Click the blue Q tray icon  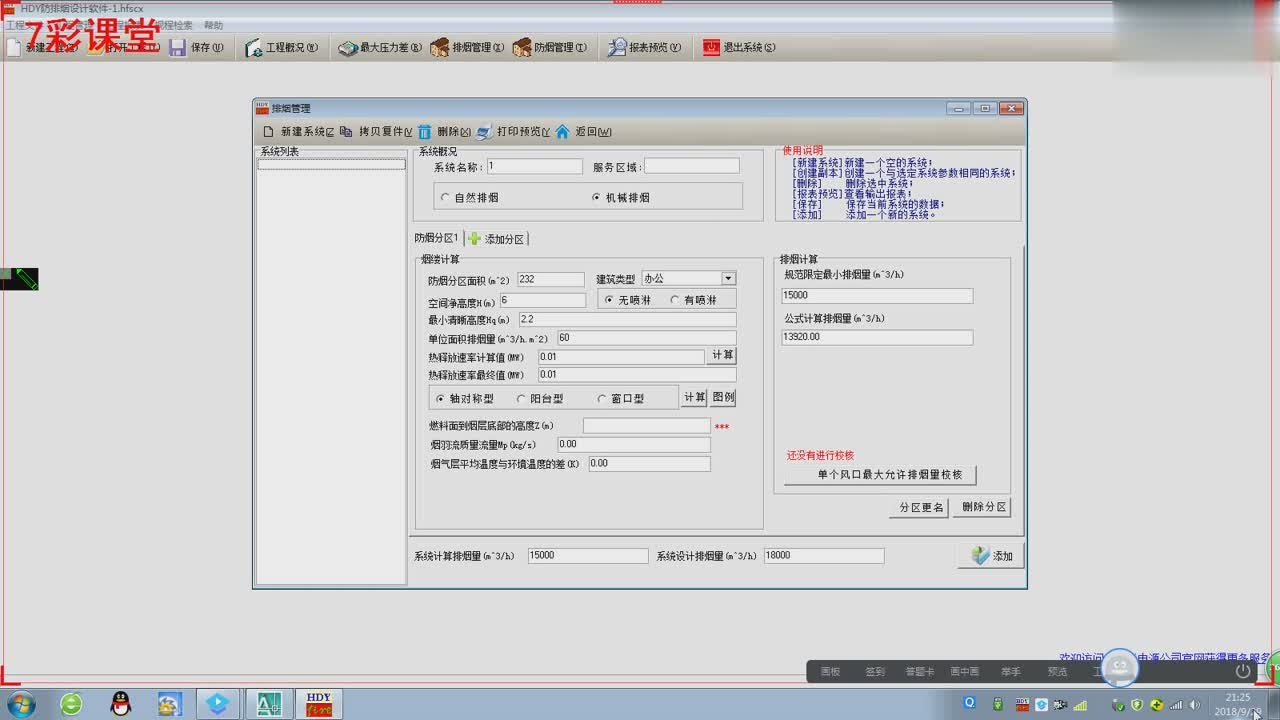point(969,703)
